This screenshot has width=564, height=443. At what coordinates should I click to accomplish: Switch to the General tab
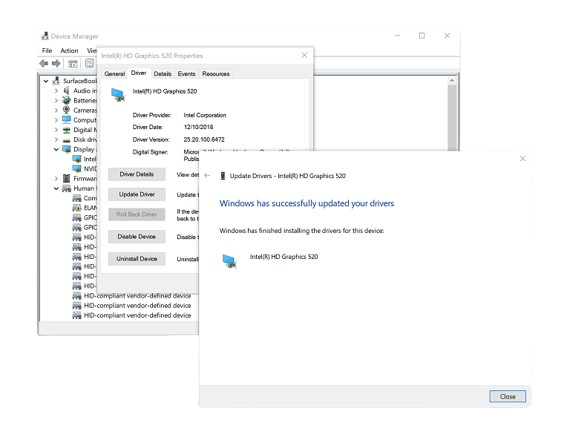click(114, 74)
